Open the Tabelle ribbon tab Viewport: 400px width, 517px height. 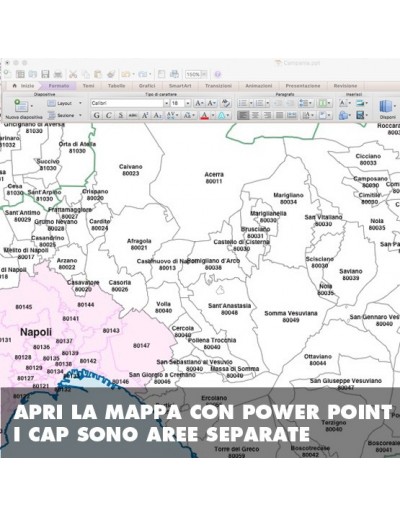pos(116,86)
